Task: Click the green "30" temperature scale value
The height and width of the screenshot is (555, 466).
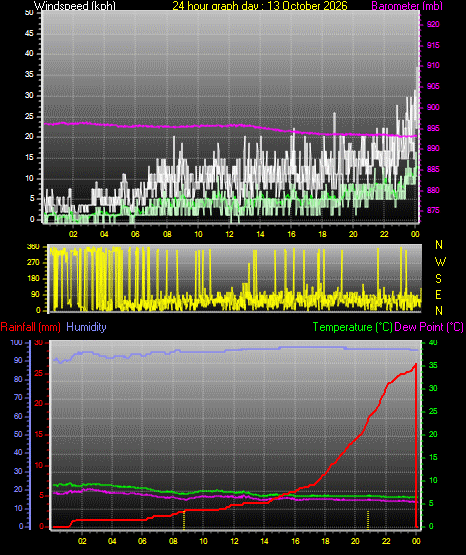Action: (433, 388)
